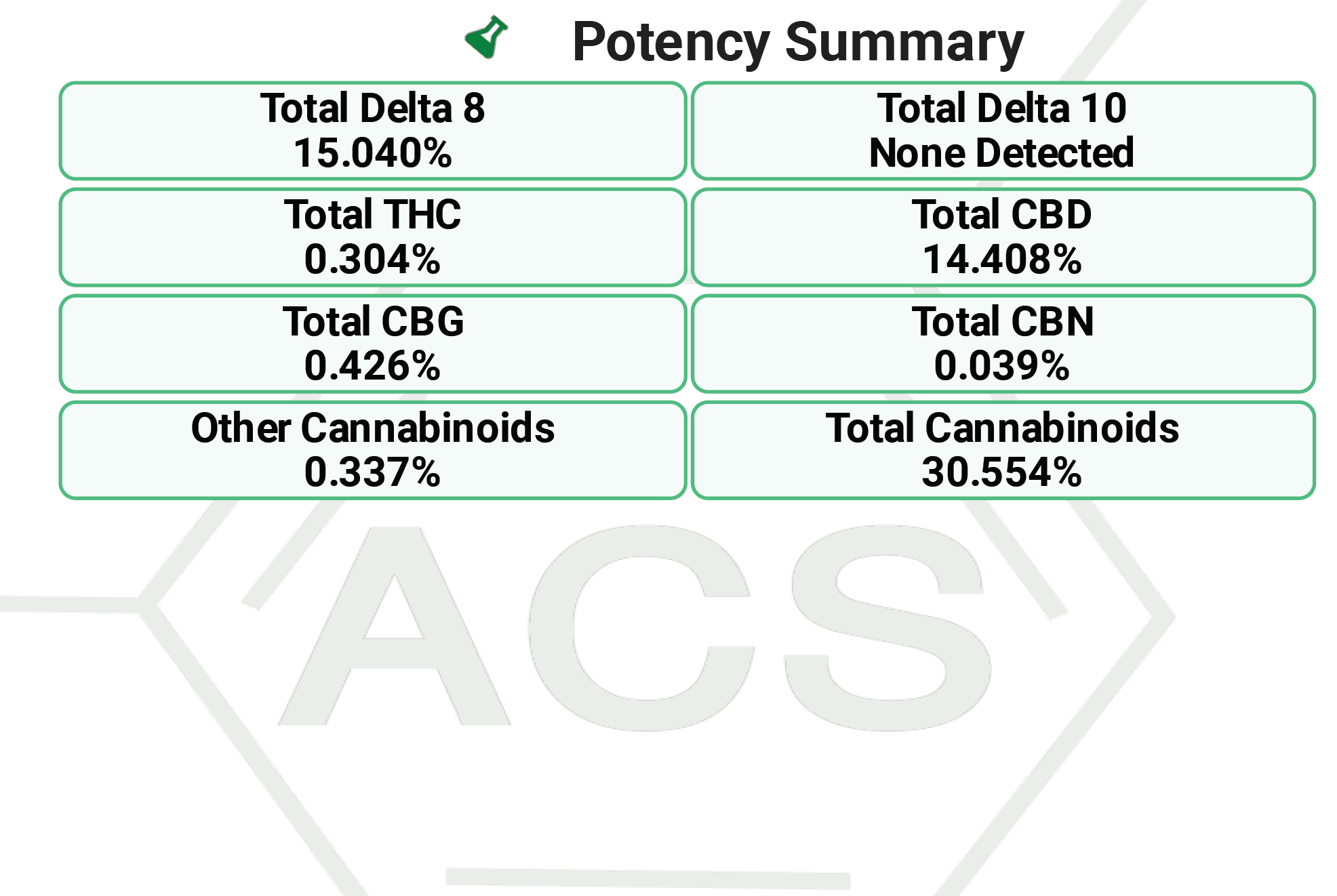Image resolution: width=1337 pixels, height=896 pixels.
Task: Click the 0.304% THC value
Action: (x=373, y=260)
